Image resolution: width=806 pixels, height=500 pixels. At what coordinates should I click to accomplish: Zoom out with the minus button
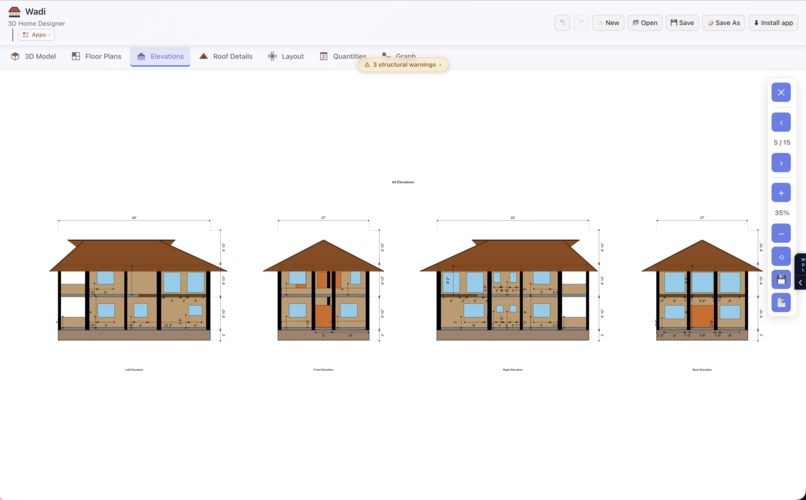(x=781, y=233)
